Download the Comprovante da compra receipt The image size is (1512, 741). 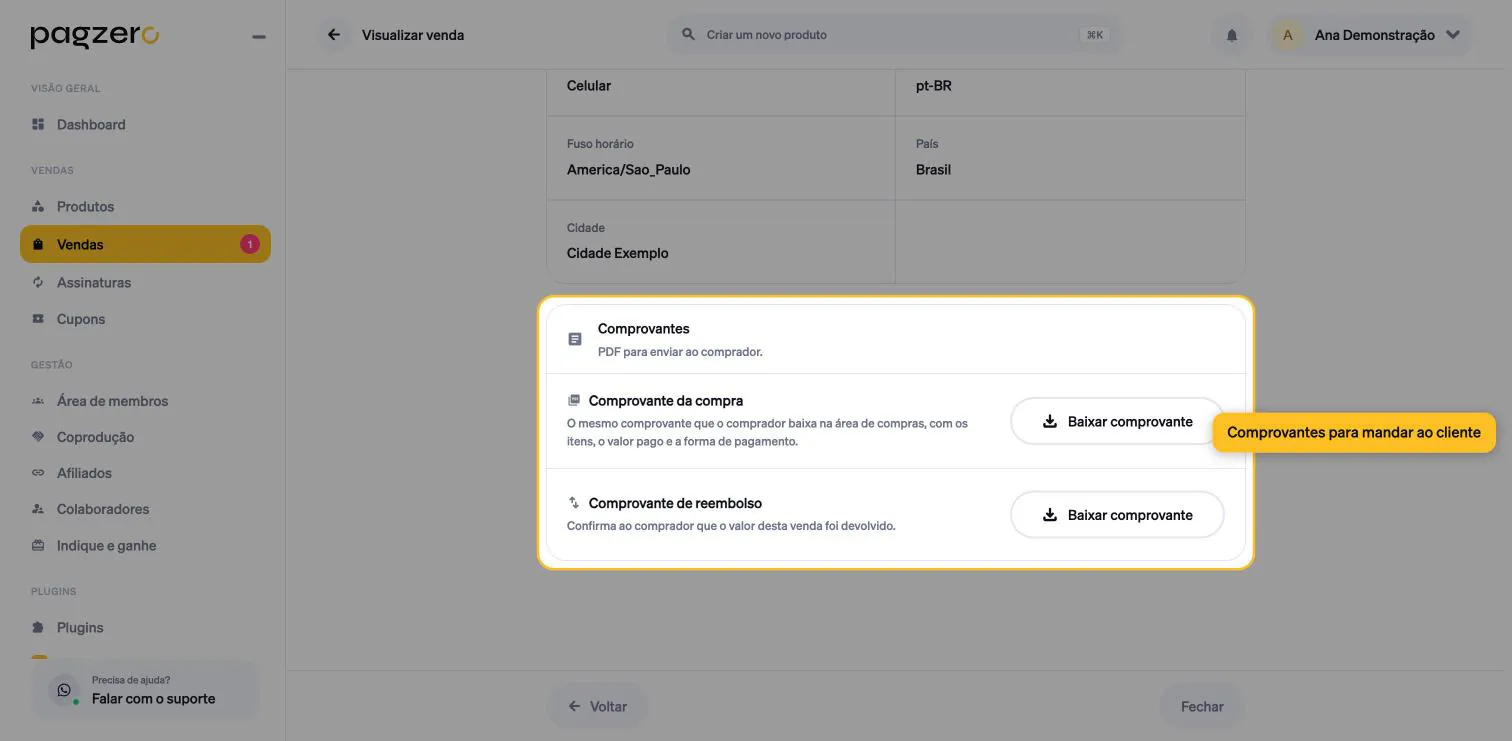point(1117,421)
